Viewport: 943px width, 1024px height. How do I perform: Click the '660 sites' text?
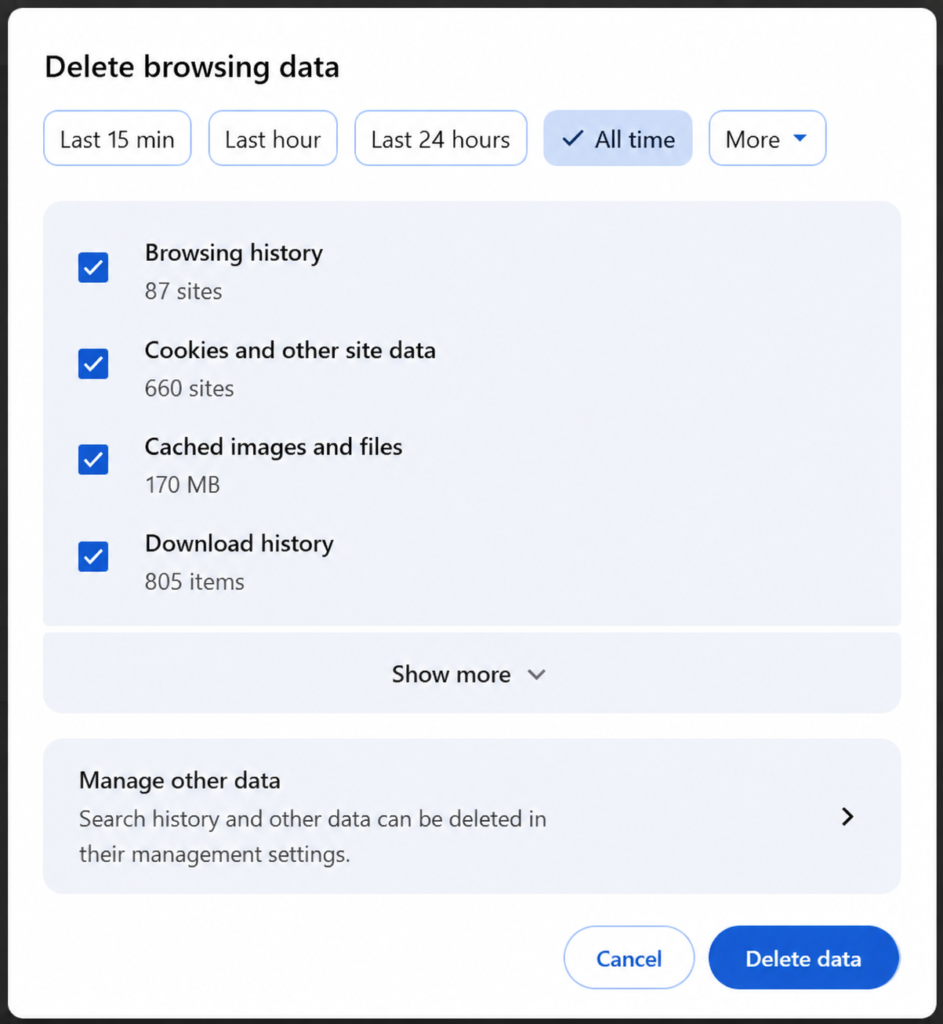(189, 389)
